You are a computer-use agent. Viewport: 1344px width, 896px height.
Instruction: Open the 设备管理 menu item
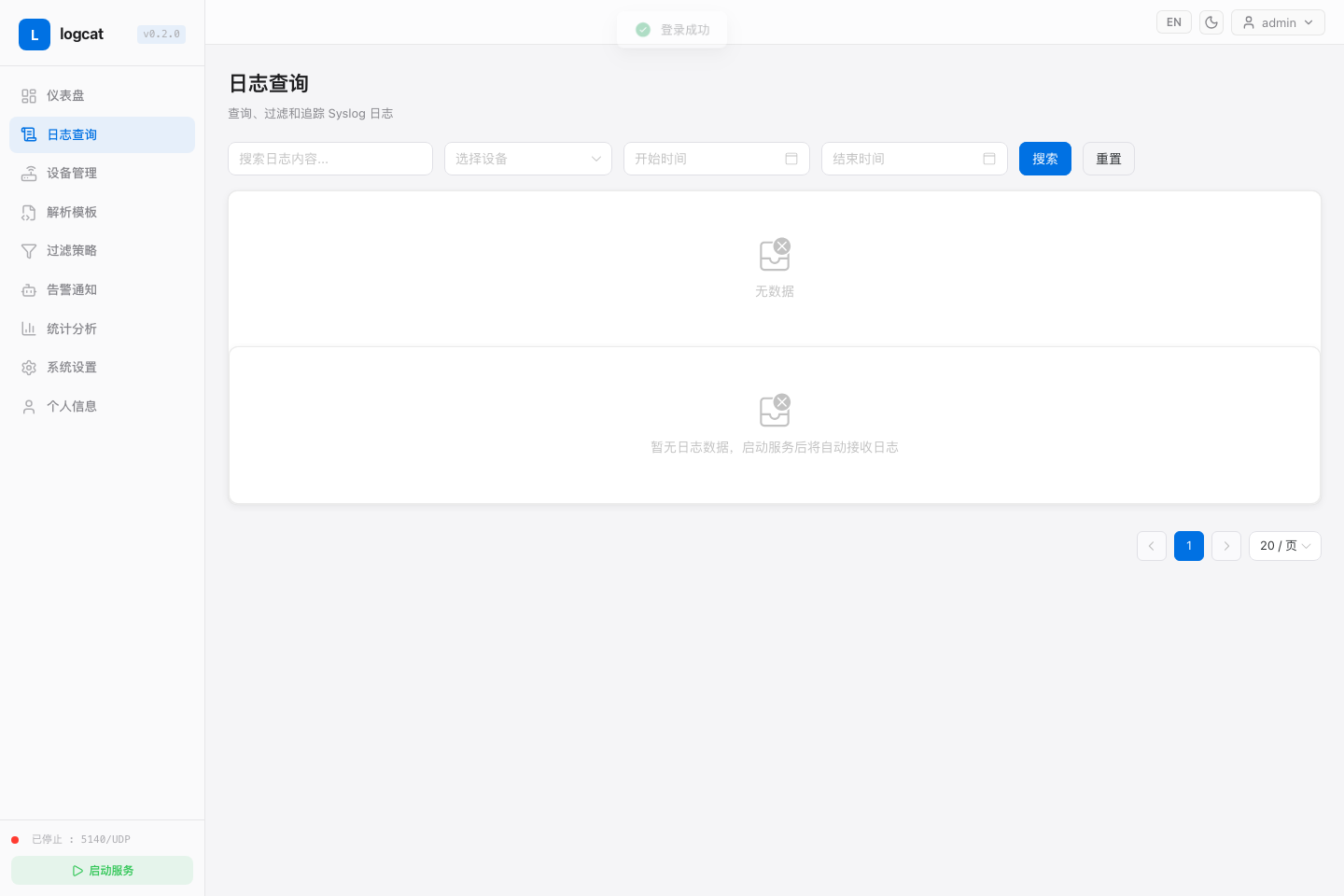[x=102, y=174]
